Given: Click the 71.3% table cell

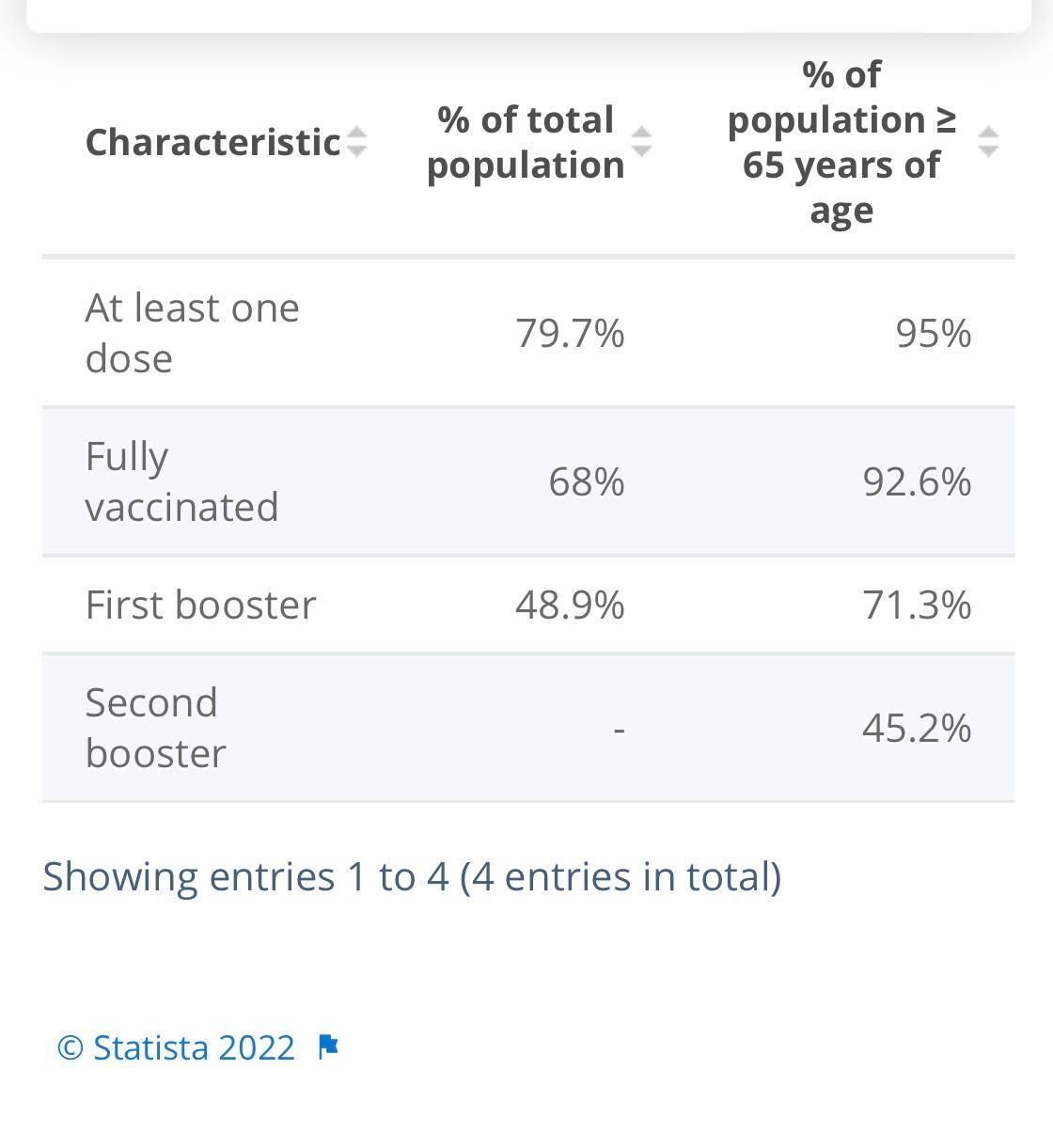Looking at the screenshot, I should pyautogui.click(x=917, y=605).
